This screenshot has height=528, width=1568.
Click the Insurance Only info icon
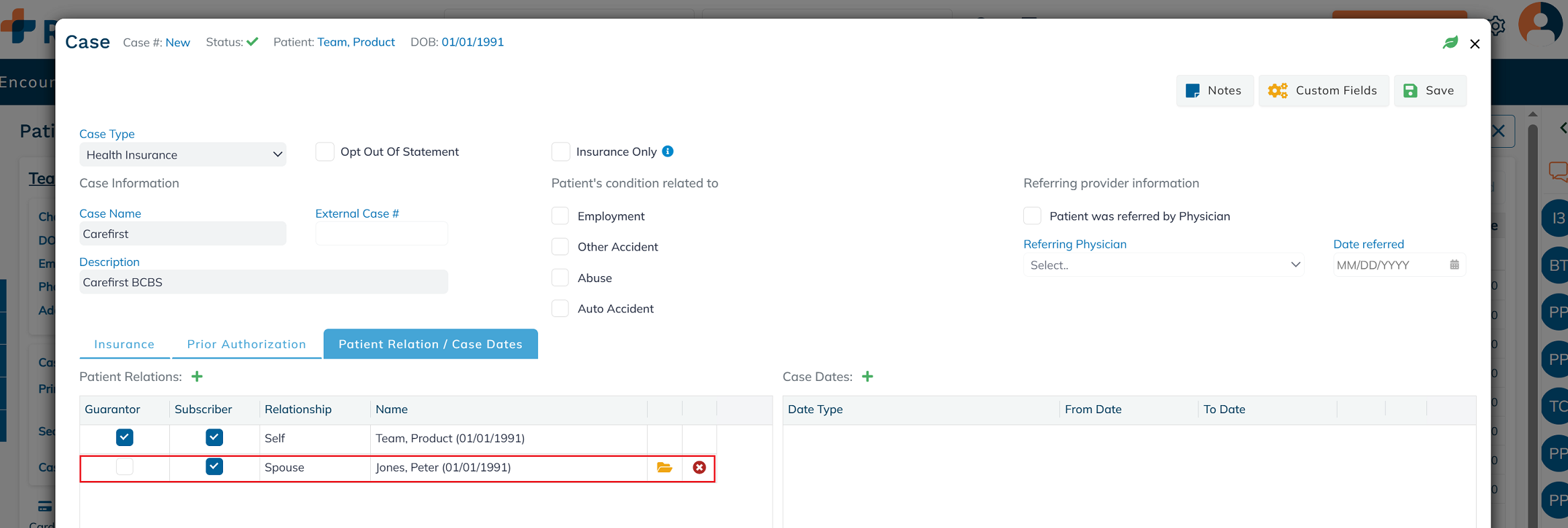coord(668,152)
